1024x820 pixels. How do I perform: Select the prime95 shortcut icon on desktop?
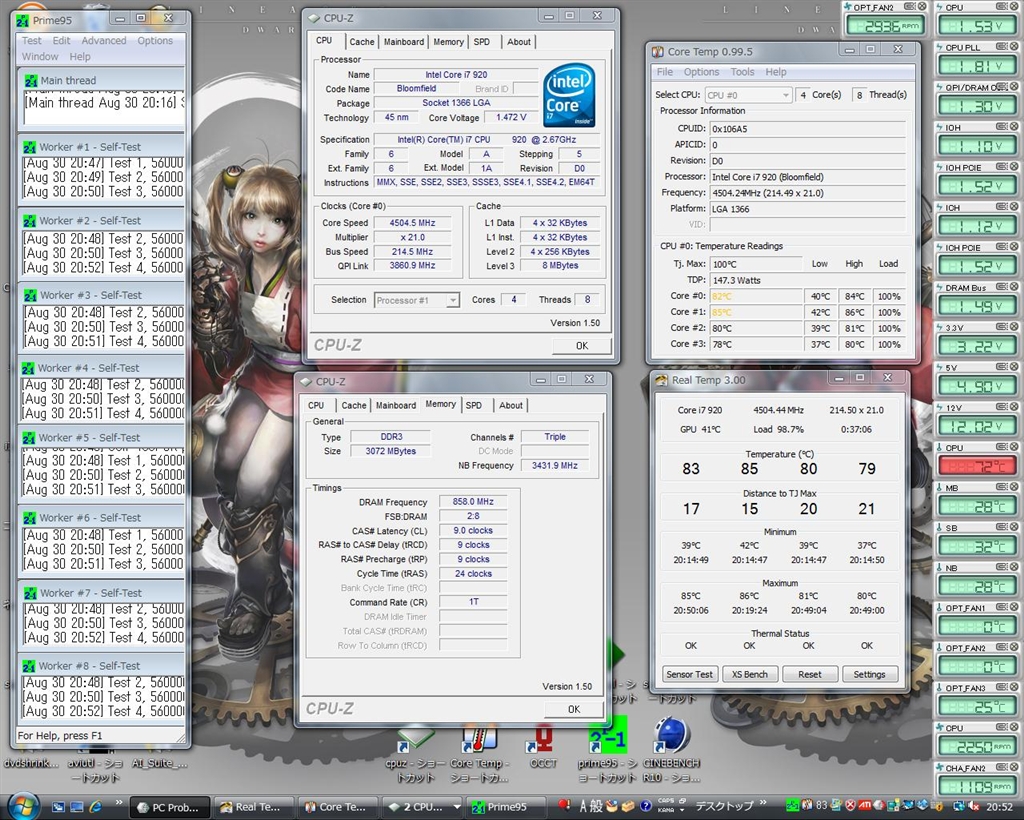[x=607, y=740]
